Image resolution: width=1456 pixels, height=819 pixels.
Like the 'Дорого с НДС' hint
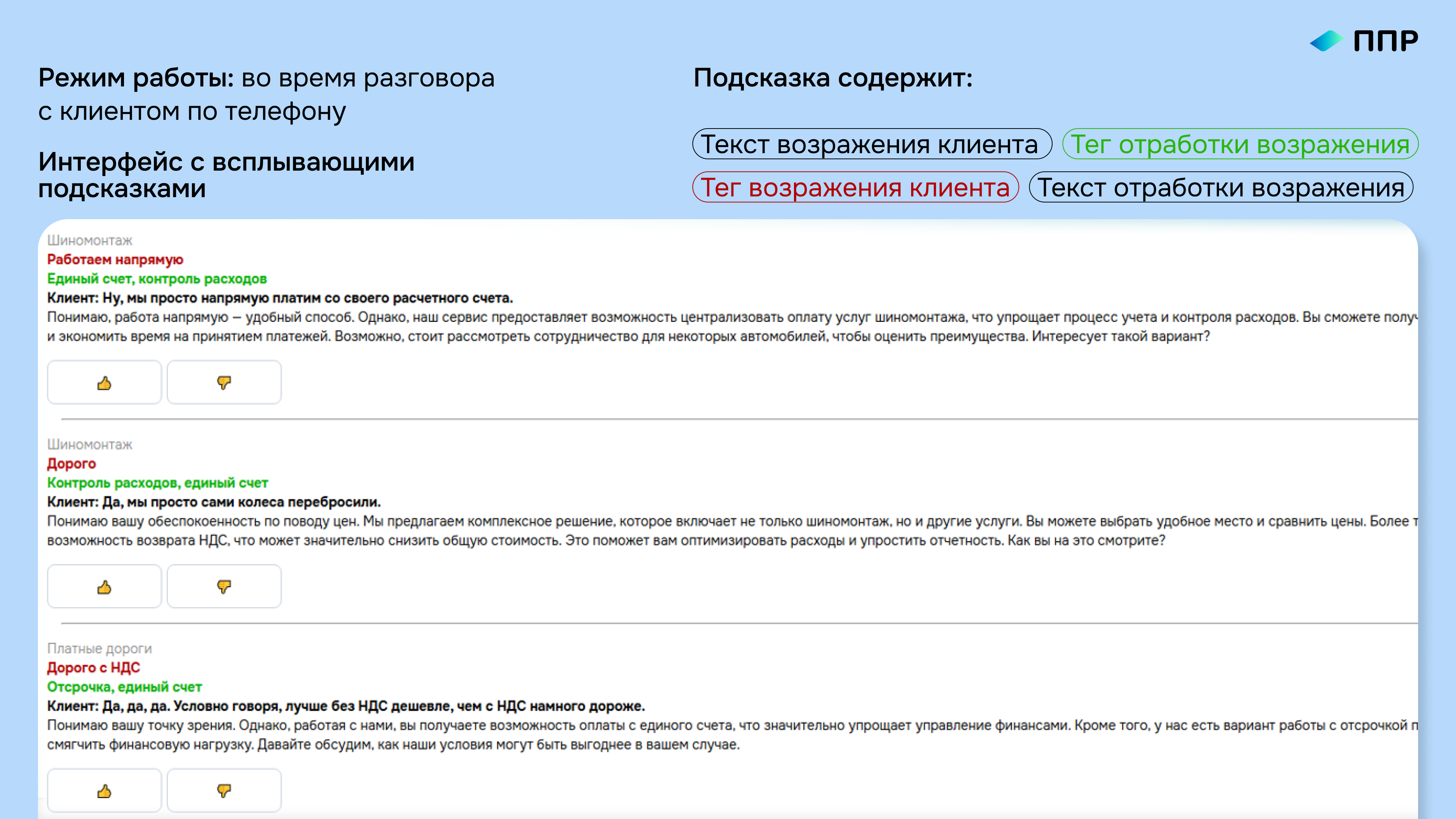pos(104,790)
